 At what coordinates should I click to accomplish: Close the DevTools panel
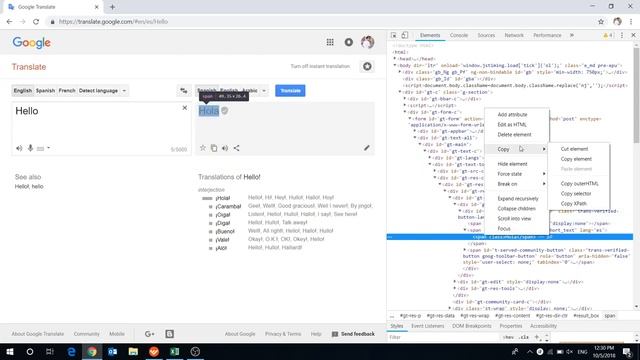point(633,36)
